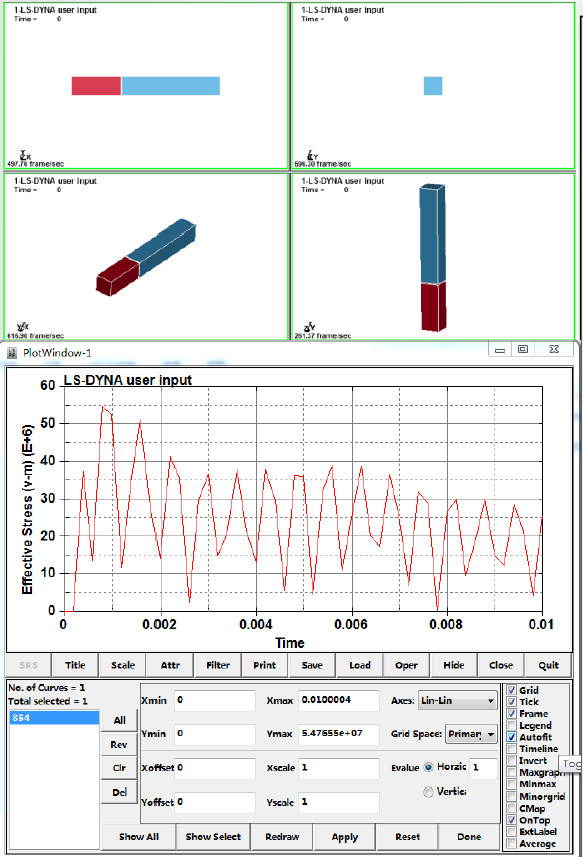
Task: Click the blue bar in top-left viewport
Action: tap(170, 86)
